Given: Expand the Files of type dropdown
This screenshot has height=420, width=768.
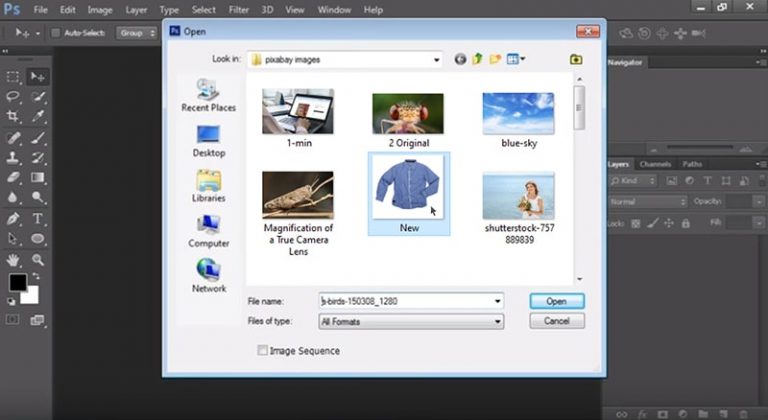Looking at the screenshot, I should [x=497, y=322].
